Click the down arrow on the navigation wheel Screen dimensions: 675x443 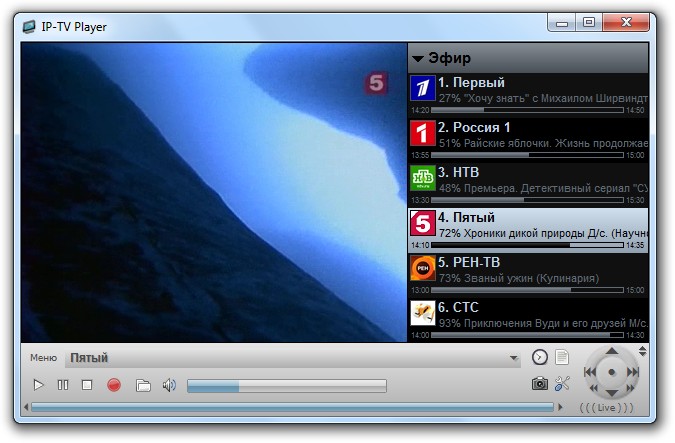pyautogui.click(x=612, y=393)
